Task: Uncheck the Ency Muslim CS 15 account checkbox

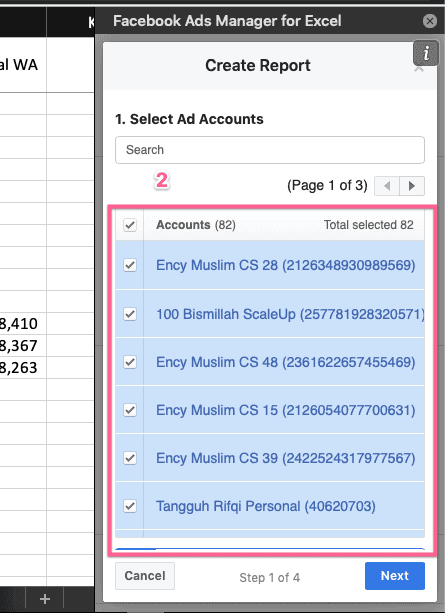Action: coord(130,410)
